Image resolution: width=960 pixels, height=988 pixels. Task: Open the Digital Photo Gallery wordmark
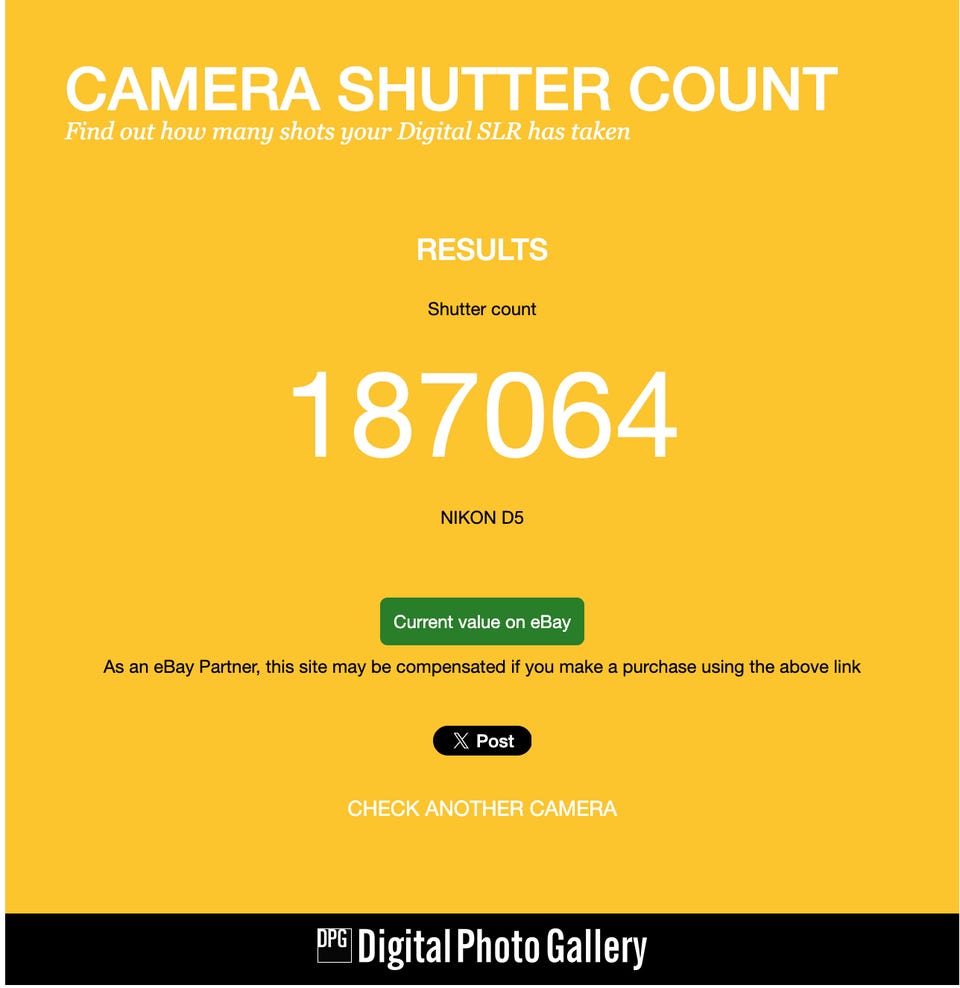[x=502, y=948]
